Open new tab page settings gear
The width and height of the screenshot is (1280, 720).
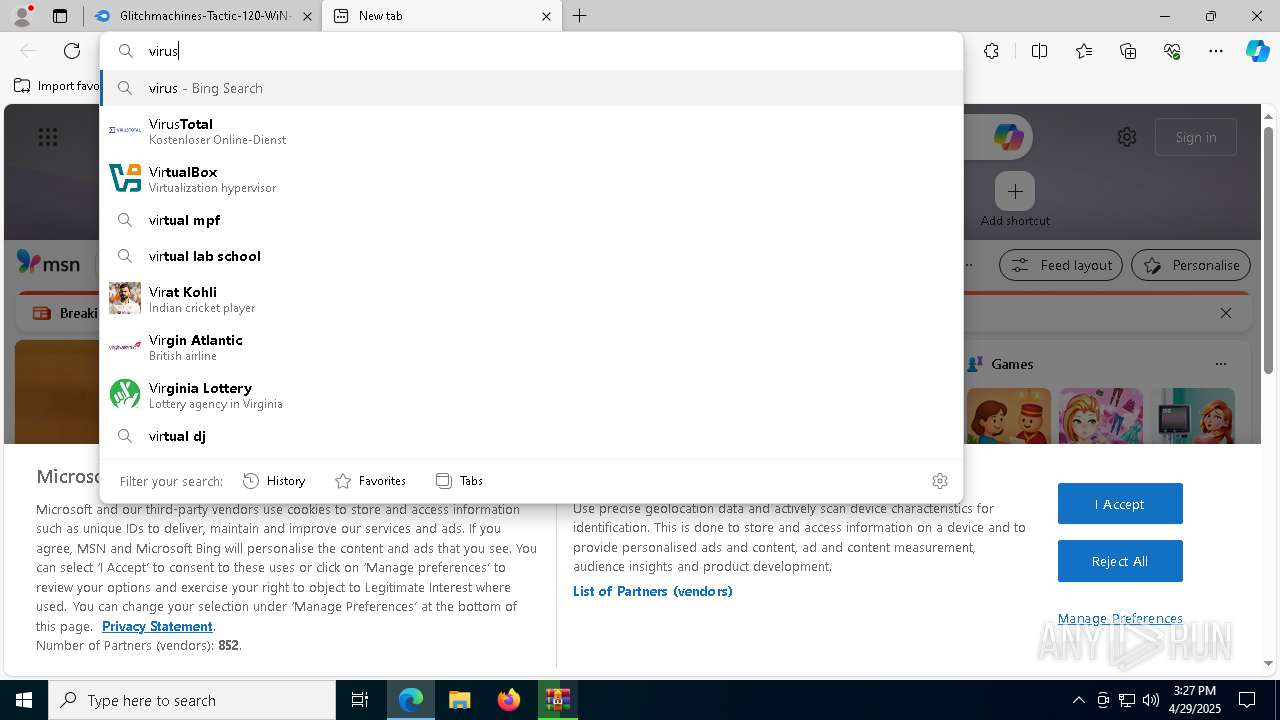click(1127, 137)
